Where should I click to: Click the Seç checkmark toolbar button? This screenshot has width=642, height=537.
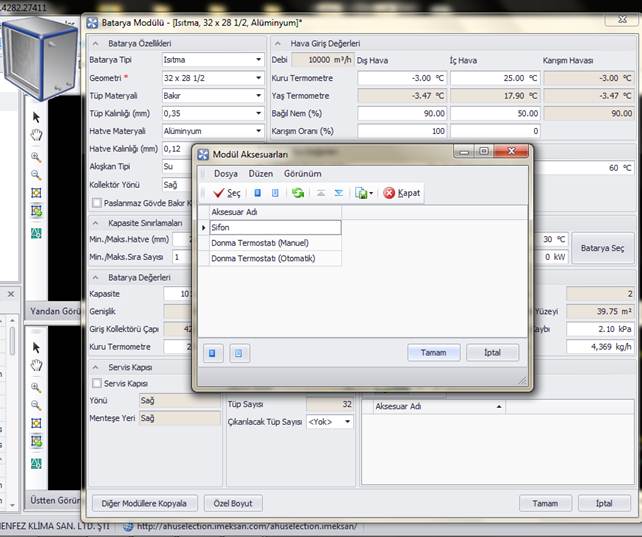(x=226, y=193)
